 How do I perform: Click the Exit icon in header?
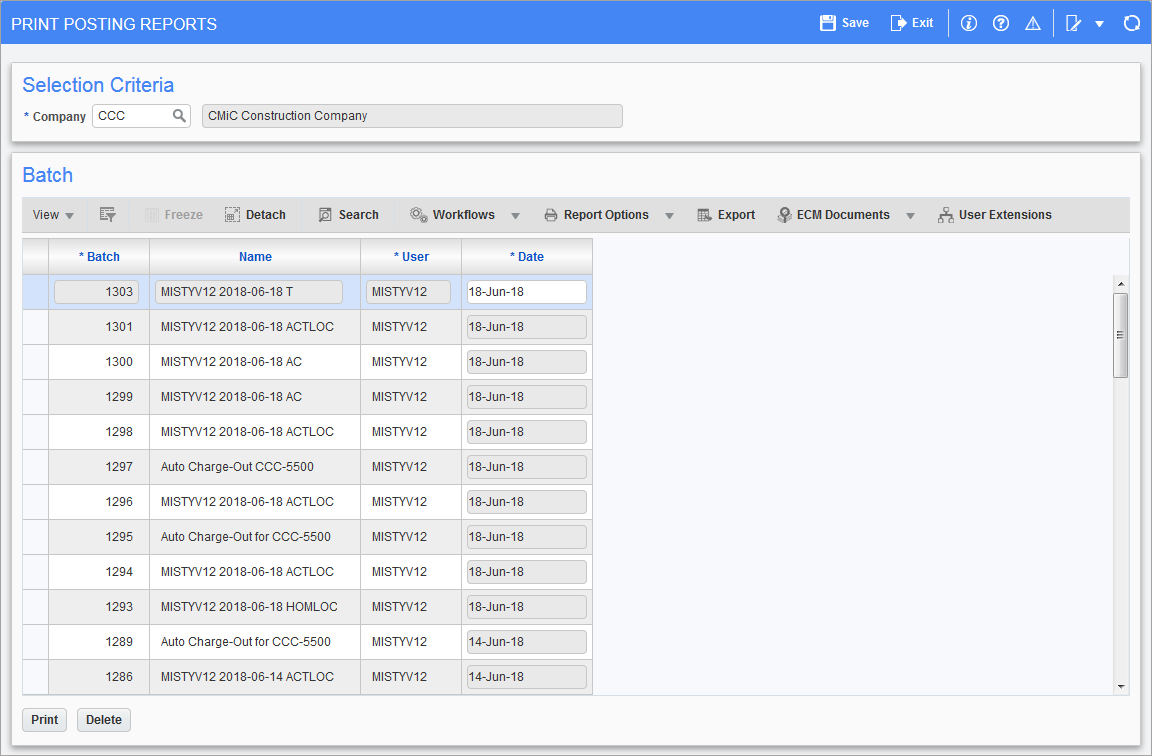[898, 23]
